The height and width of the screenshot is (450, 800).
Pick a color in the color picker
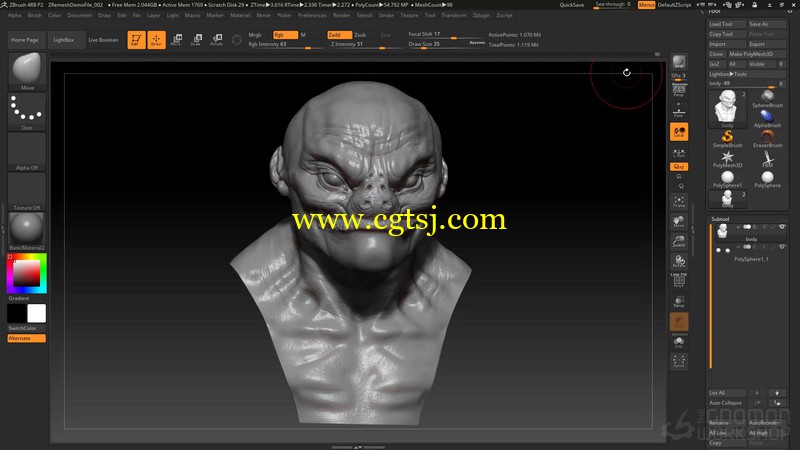pyautogui.click(x=27, y=273)
